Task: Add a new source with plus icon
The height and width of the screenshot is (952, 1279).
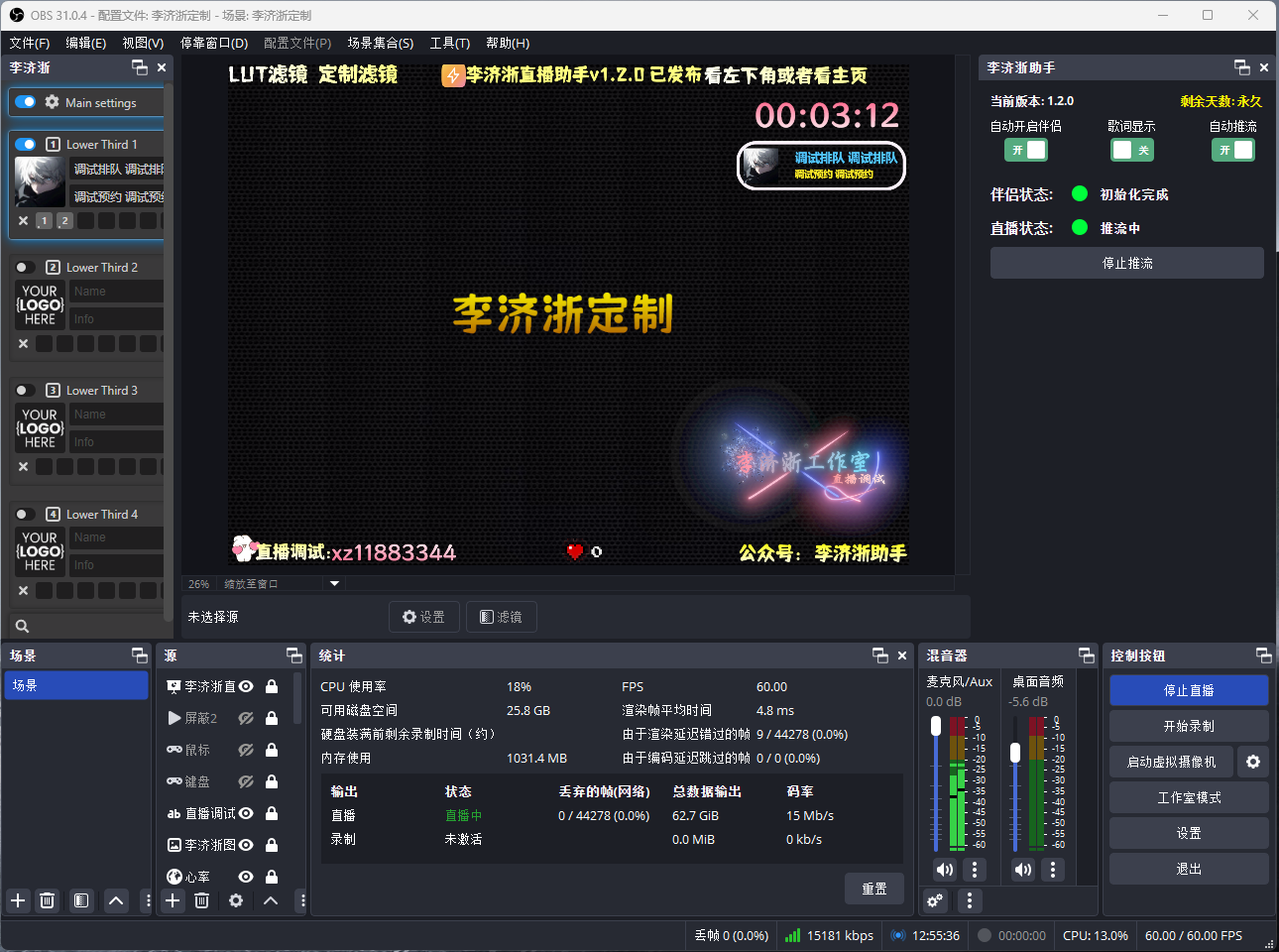Action: click(173, 900)
